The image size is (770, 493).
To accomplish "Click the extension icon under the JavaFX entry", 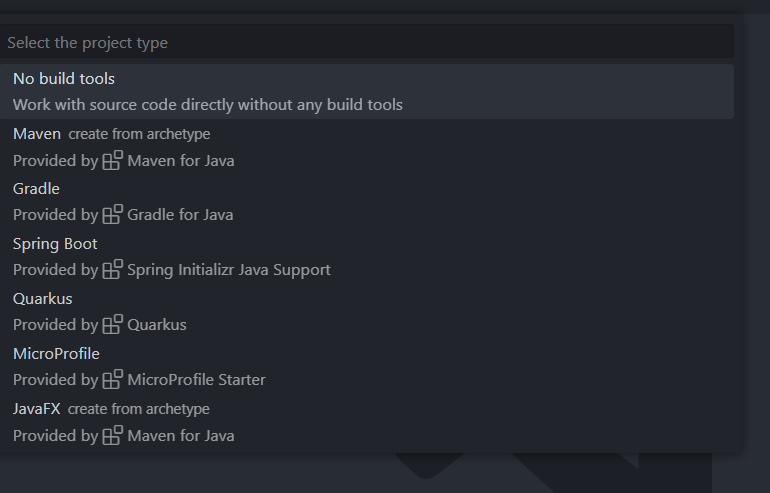I will [x=113, y=436].
